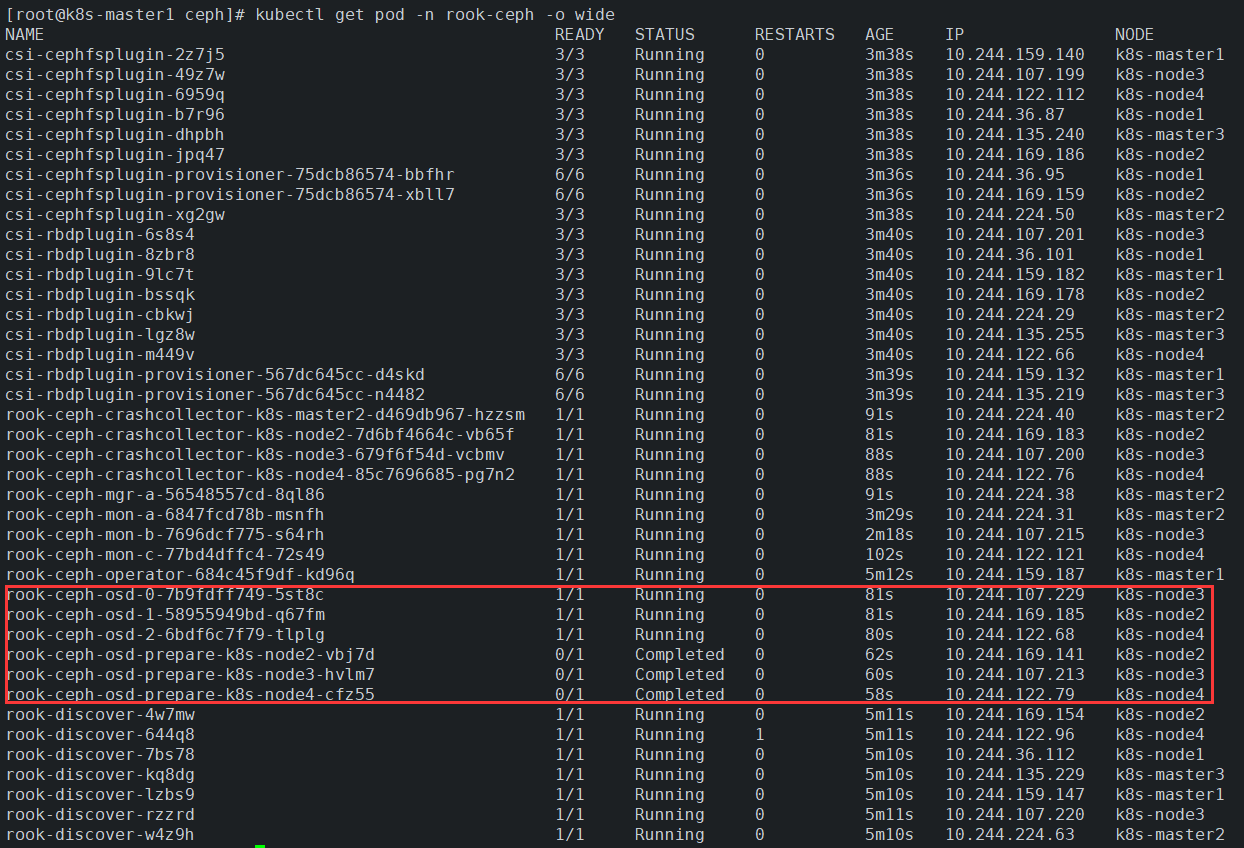This screenshot has height=848, width=1244.
Task: Click IP address 10.244.224.50
Action: [x=1010, y=214]
